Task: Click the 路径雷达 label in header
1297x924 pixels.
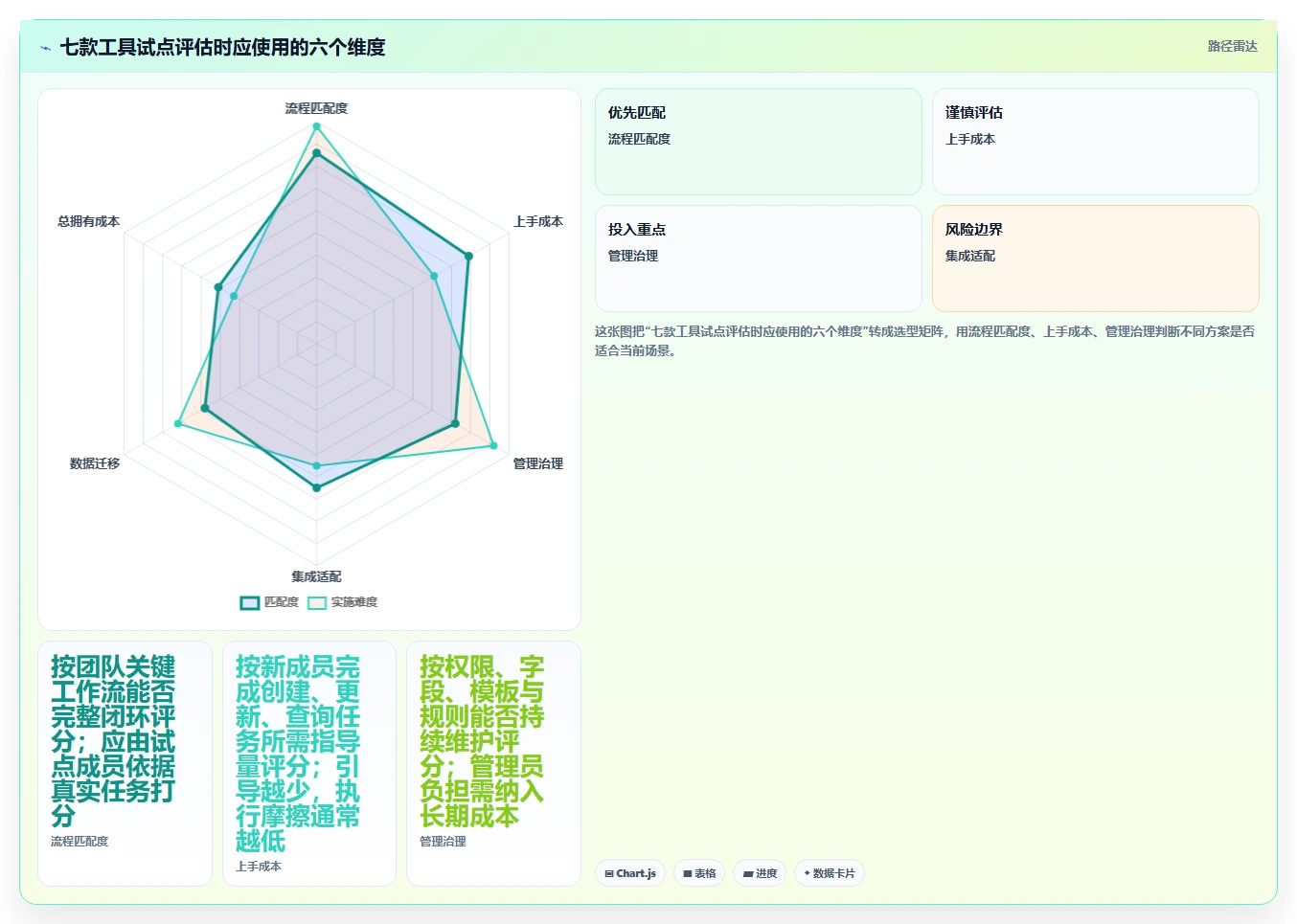Action: [x=1232, y=46]
